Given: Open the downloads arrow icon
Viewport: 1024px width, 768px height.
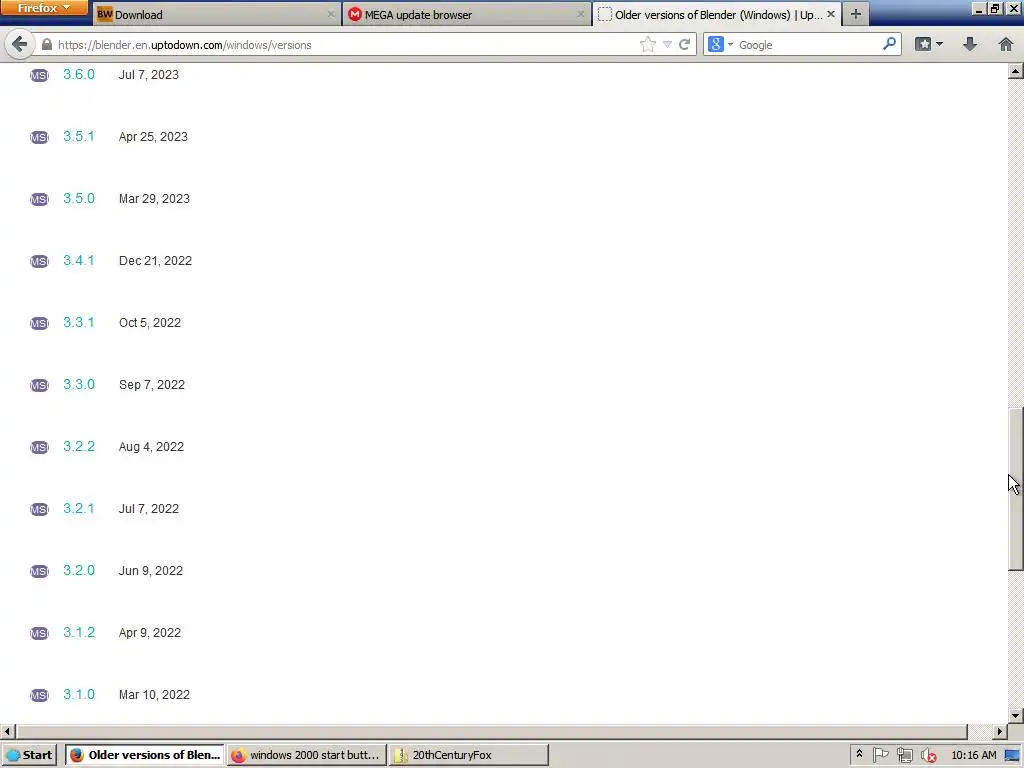Looking at the screenshot, I should pos(970,44).
